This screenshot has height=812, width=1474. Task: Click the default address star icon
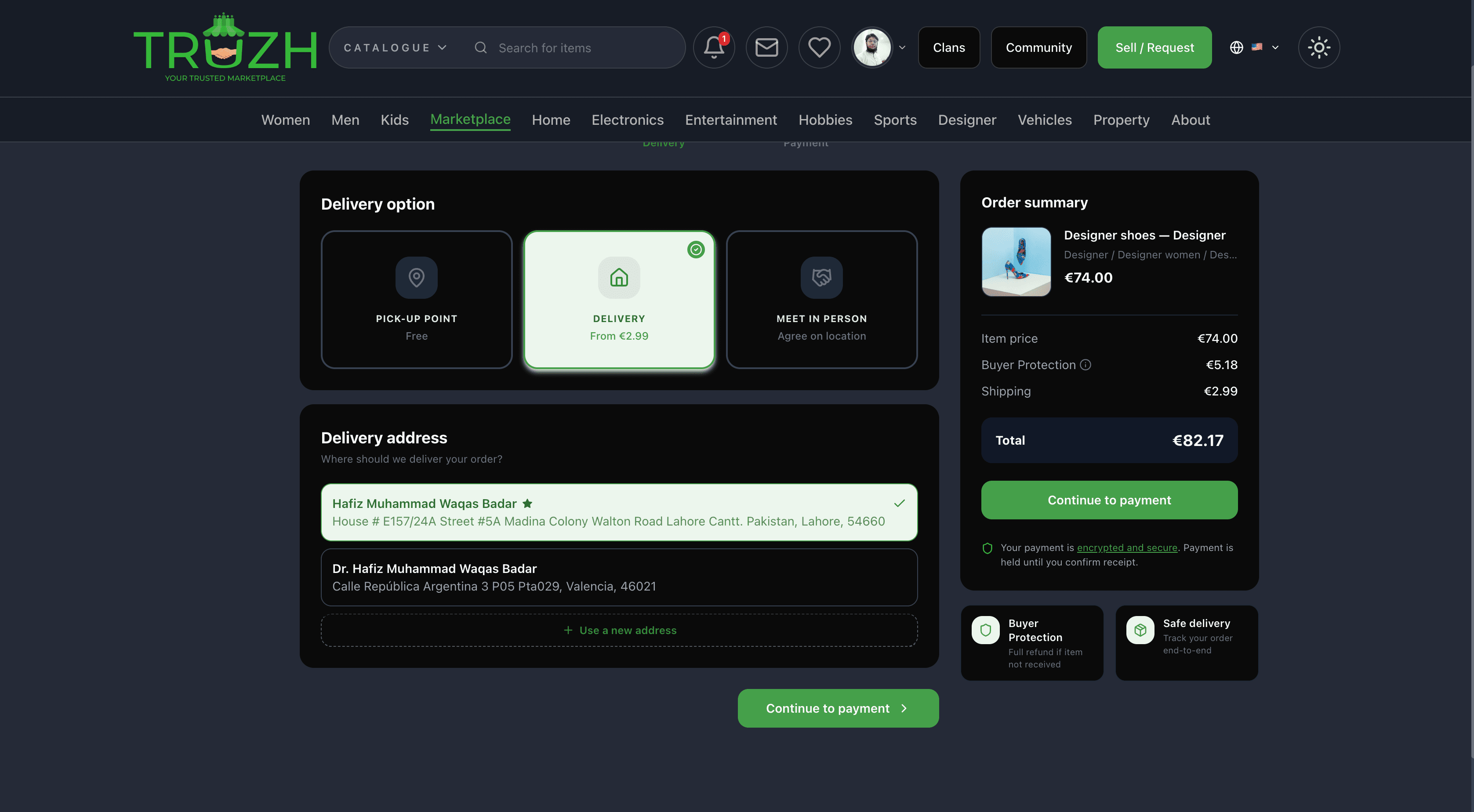point(527,504)
